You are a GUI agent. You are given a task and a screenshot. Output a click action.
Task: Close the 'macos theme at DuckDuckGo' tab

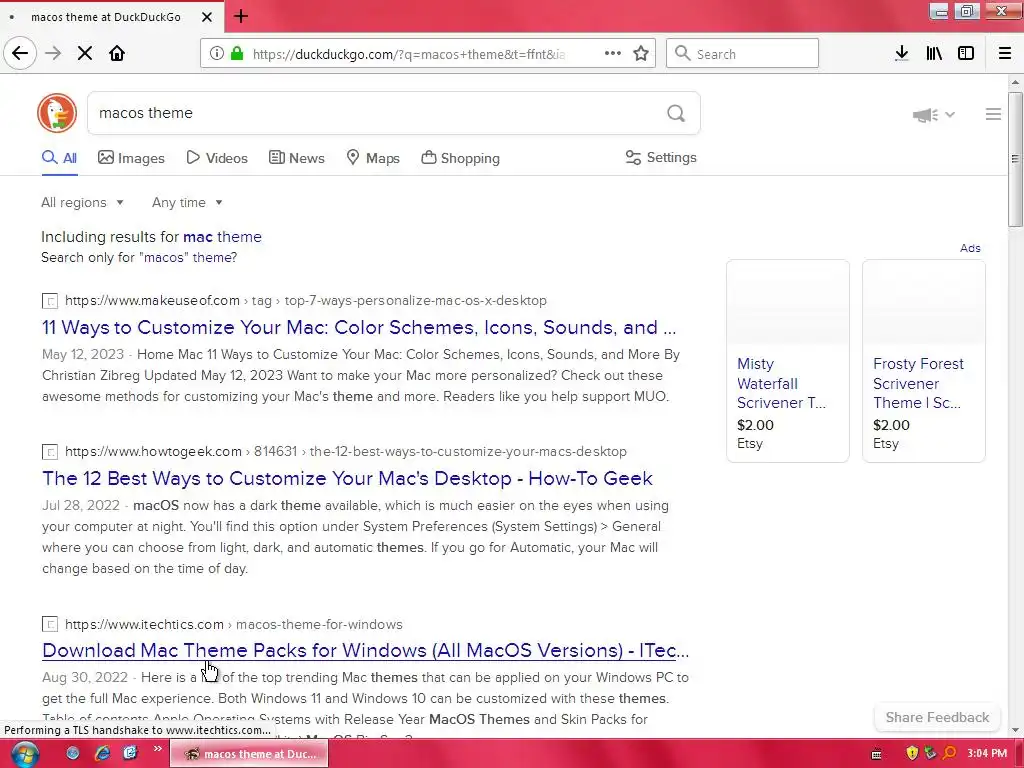tap(207, 17)
